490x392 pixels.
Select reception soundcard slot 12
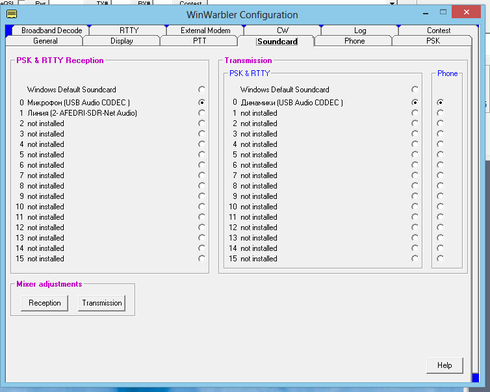[x=201, y=227]
